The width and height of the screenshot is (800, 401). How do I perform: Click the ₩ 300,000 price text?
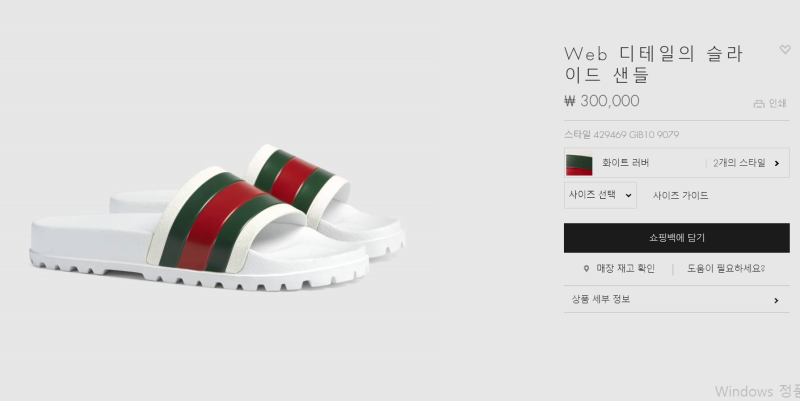pyautogui.click(x=602, y=101)
